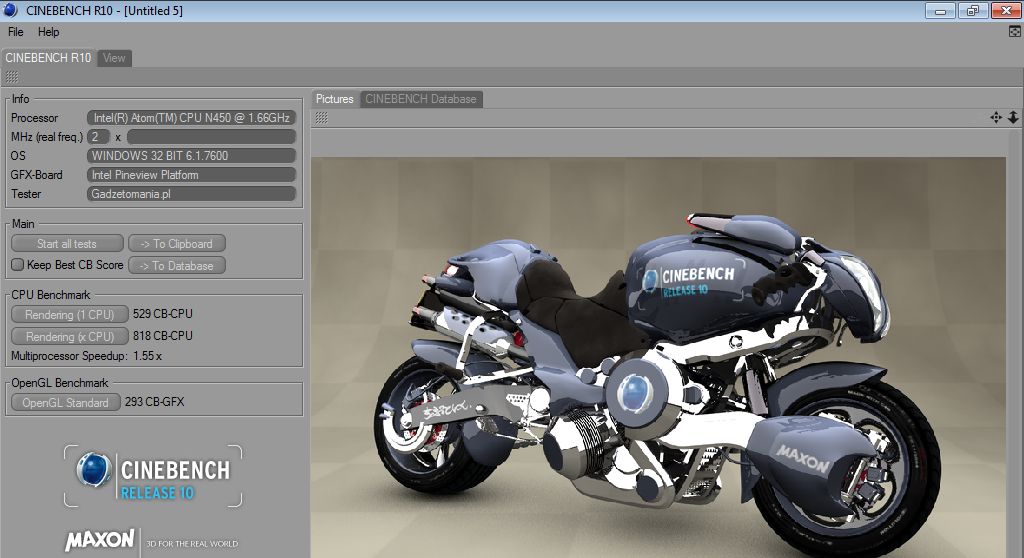
Task: Click Start all tests button
Action: coord(67,244)
